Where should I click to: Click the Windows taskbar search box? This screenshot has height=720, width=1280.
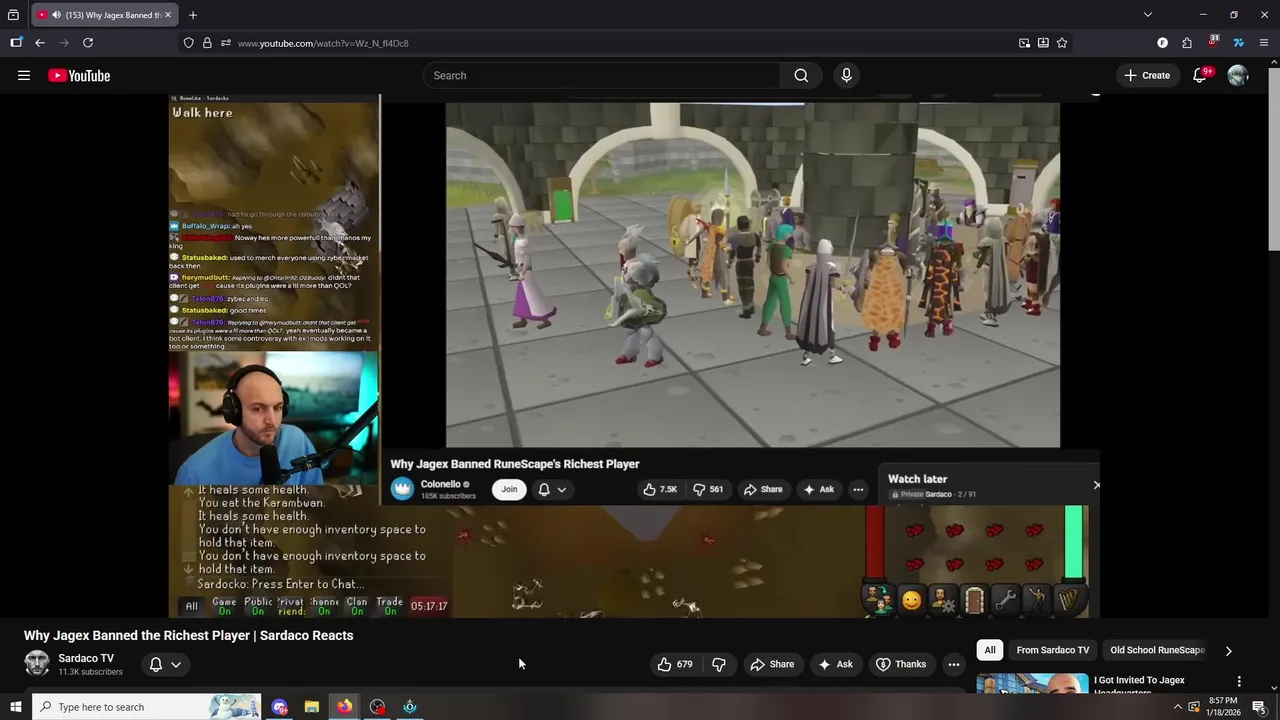(146, 707)
